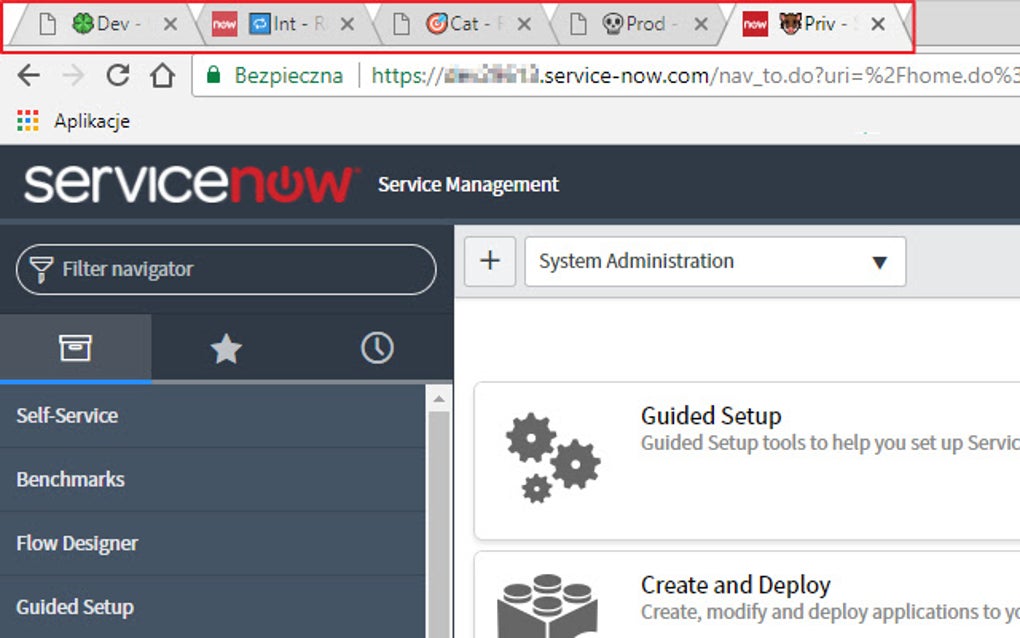
Task: Open Flow Designer from the sidebar
Action: click(76, 543)
